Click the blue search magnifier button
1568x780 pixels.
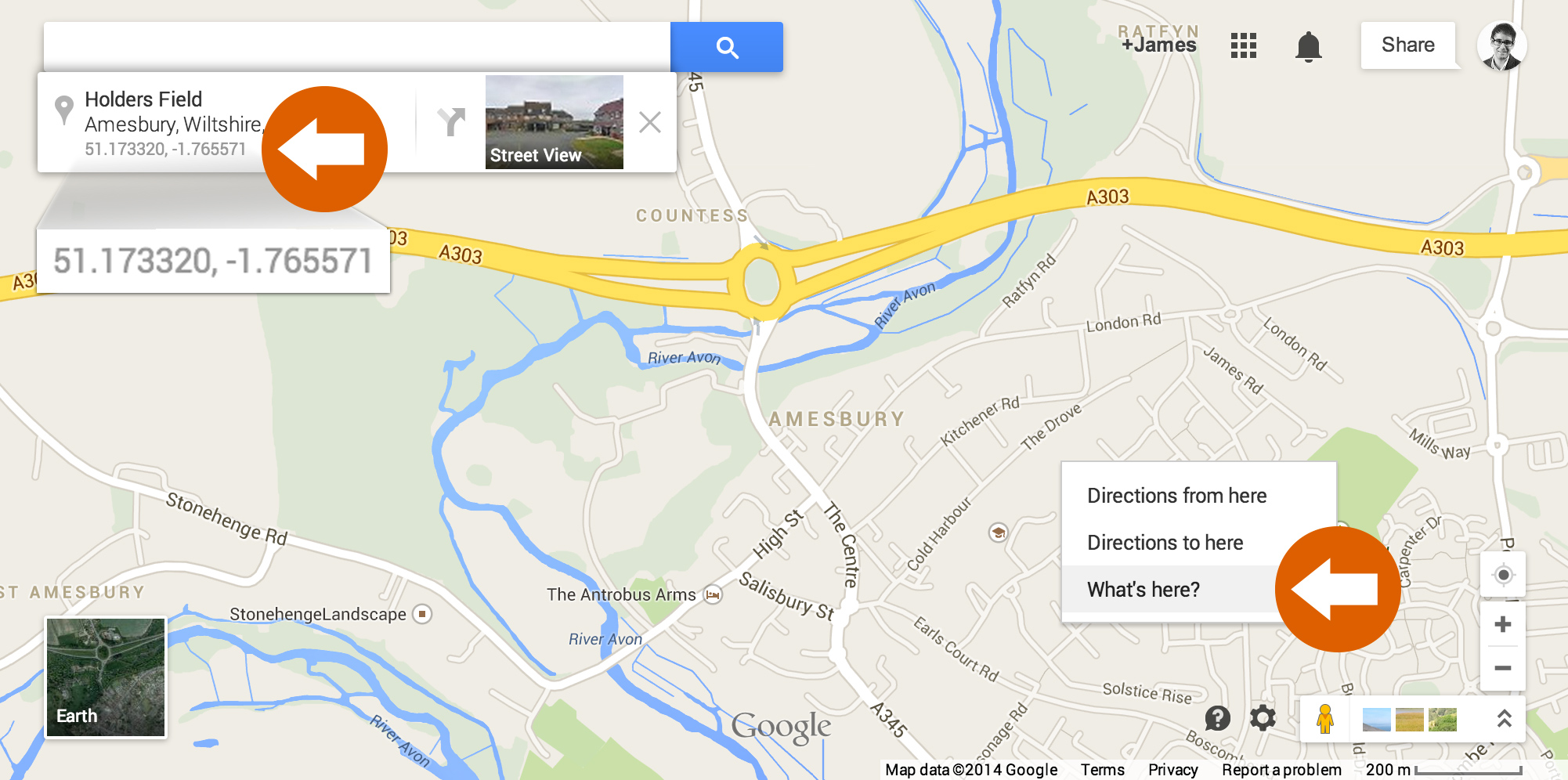coord(727,47)
